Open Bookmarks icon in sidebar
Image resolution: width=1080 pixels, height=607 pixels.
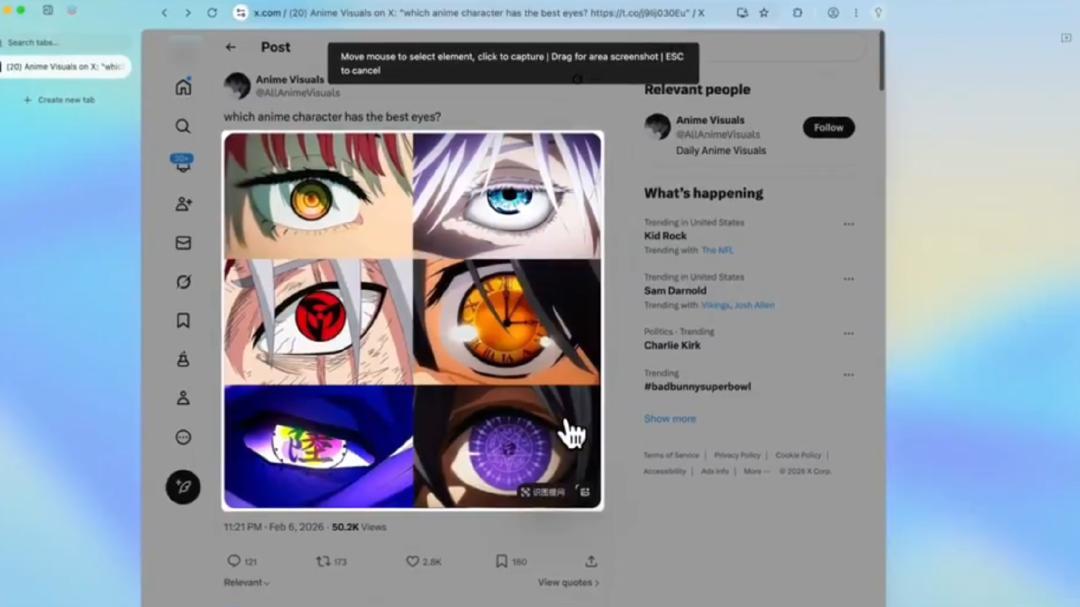[x=183, y=320]
